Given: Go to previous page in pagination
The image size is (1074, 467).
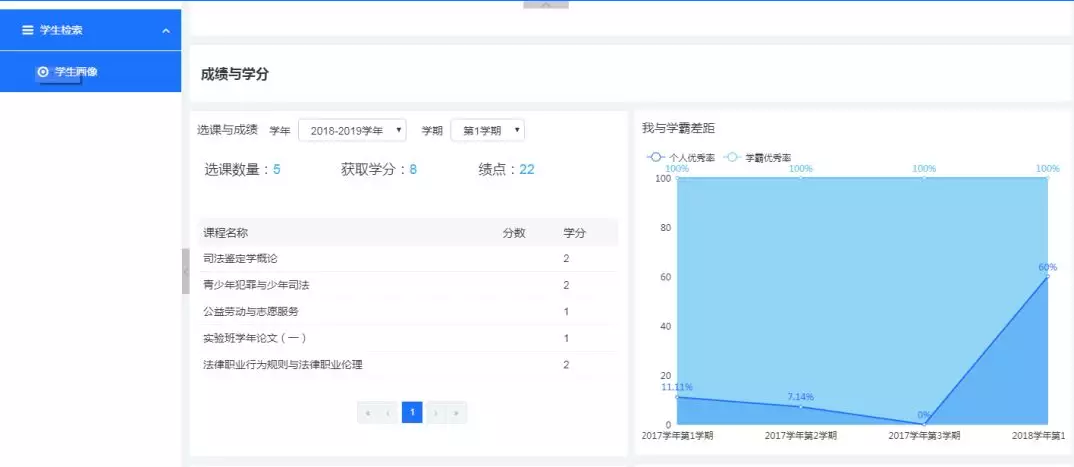Looking at the screenshot, I should pyautogui.click(x=388, y=412).
